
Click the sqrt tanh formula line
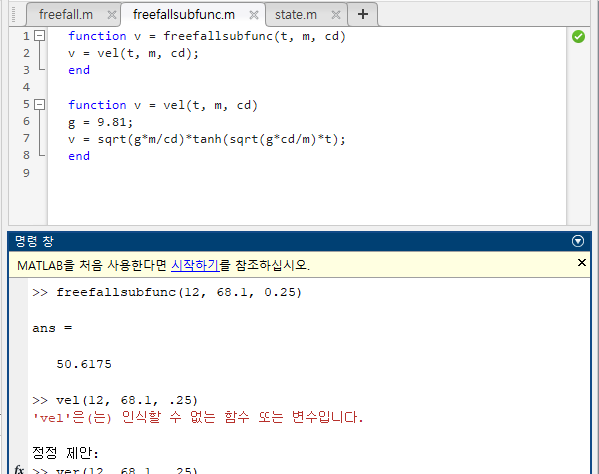(207, 139)
